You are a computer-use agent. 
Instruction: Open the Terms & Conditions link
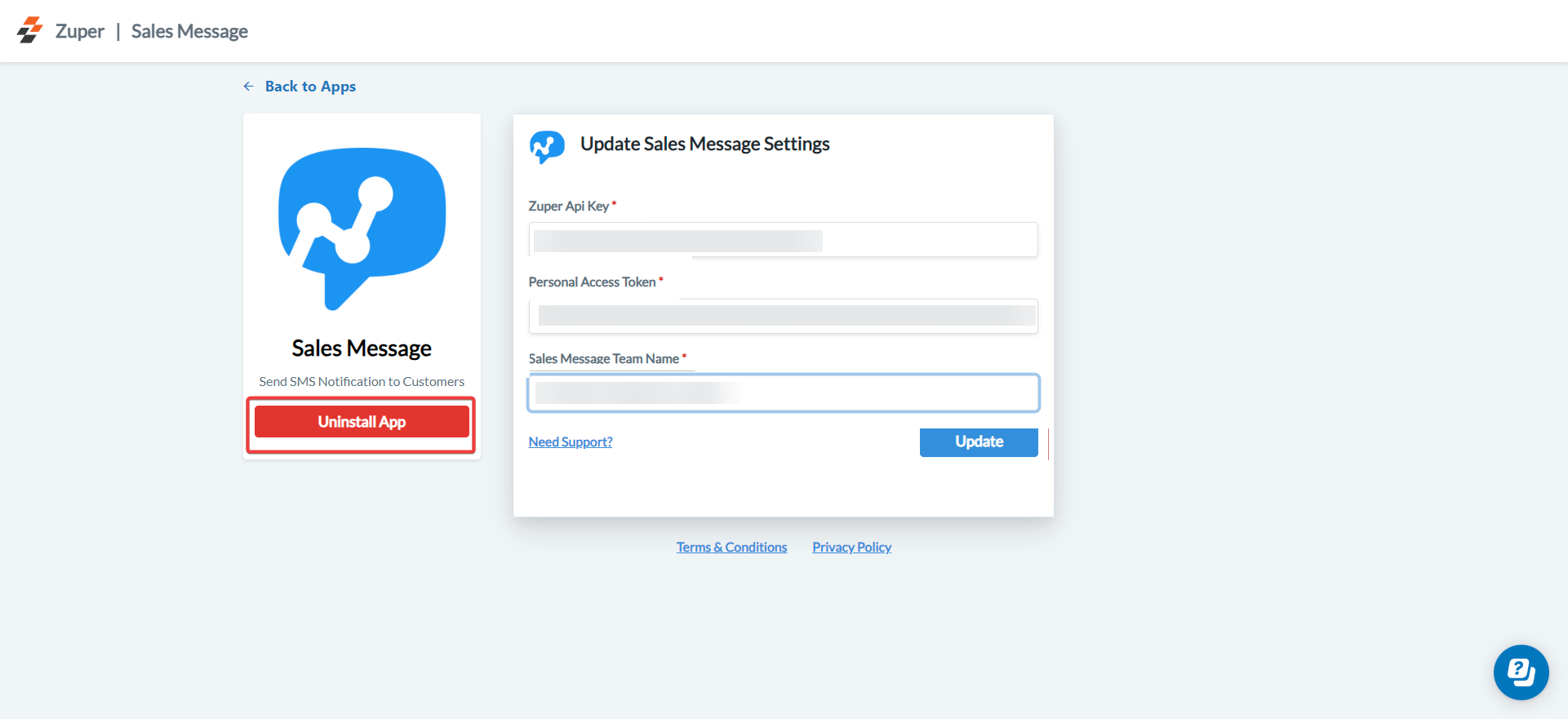[731, 548]
